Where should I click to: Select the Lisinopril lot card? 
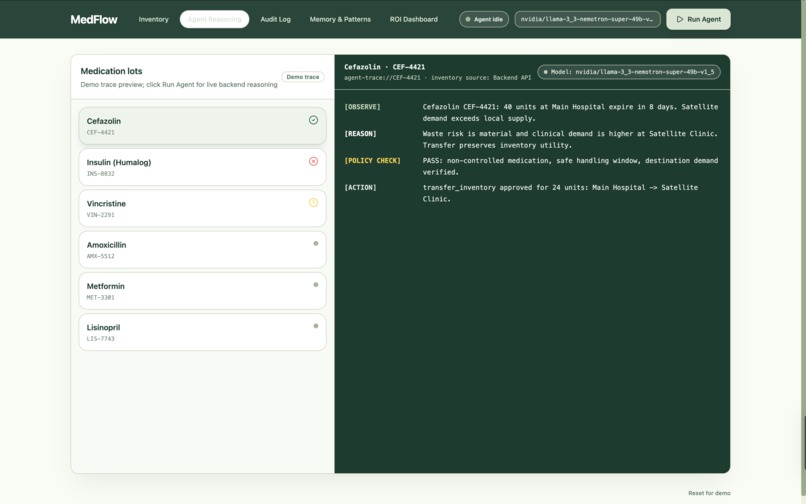tap(203, 332)
